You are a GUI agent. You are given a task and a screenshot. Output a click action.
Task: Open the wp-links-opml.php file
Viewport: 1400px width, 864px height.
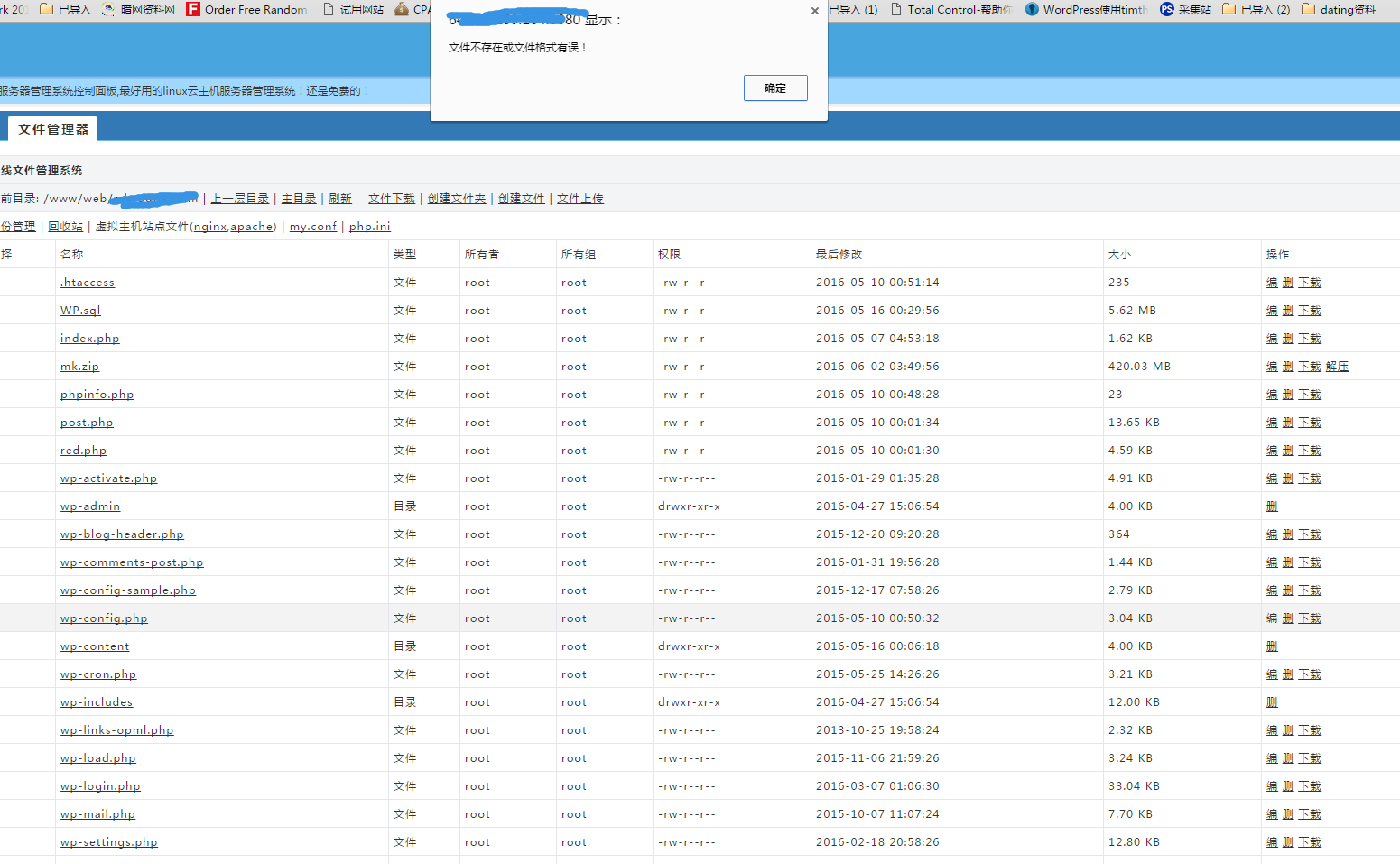coord(116,730)
